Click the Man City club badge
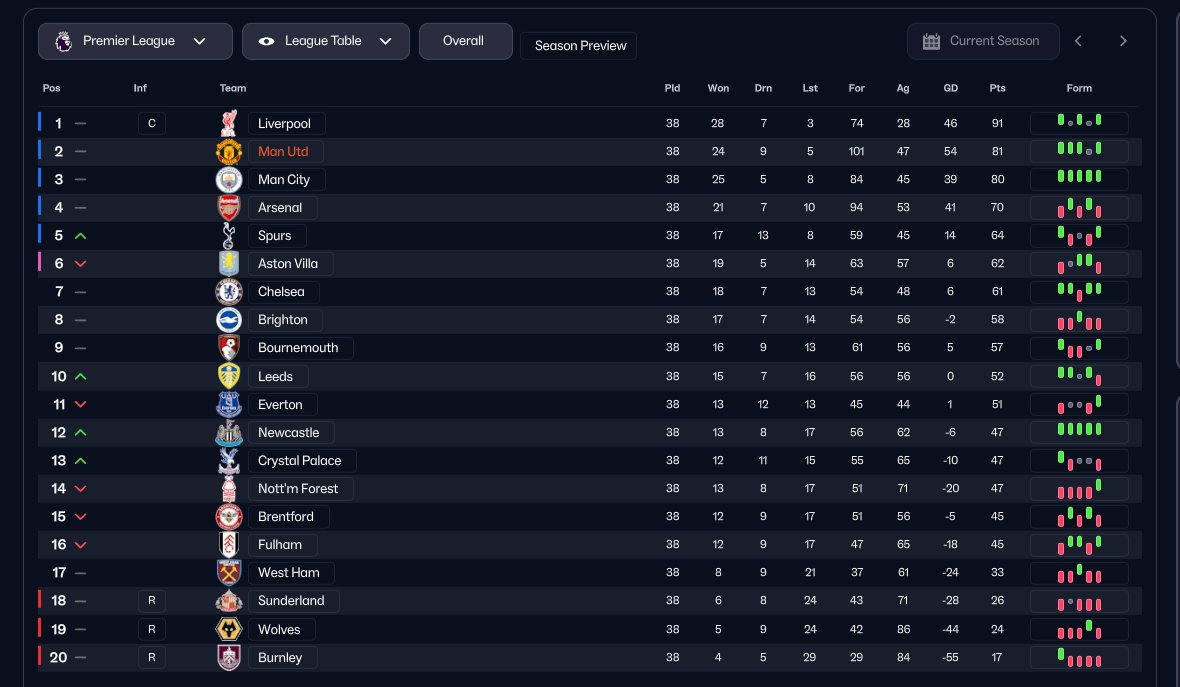This screenshot has width=1180, height=687. [x=230, y=180]
